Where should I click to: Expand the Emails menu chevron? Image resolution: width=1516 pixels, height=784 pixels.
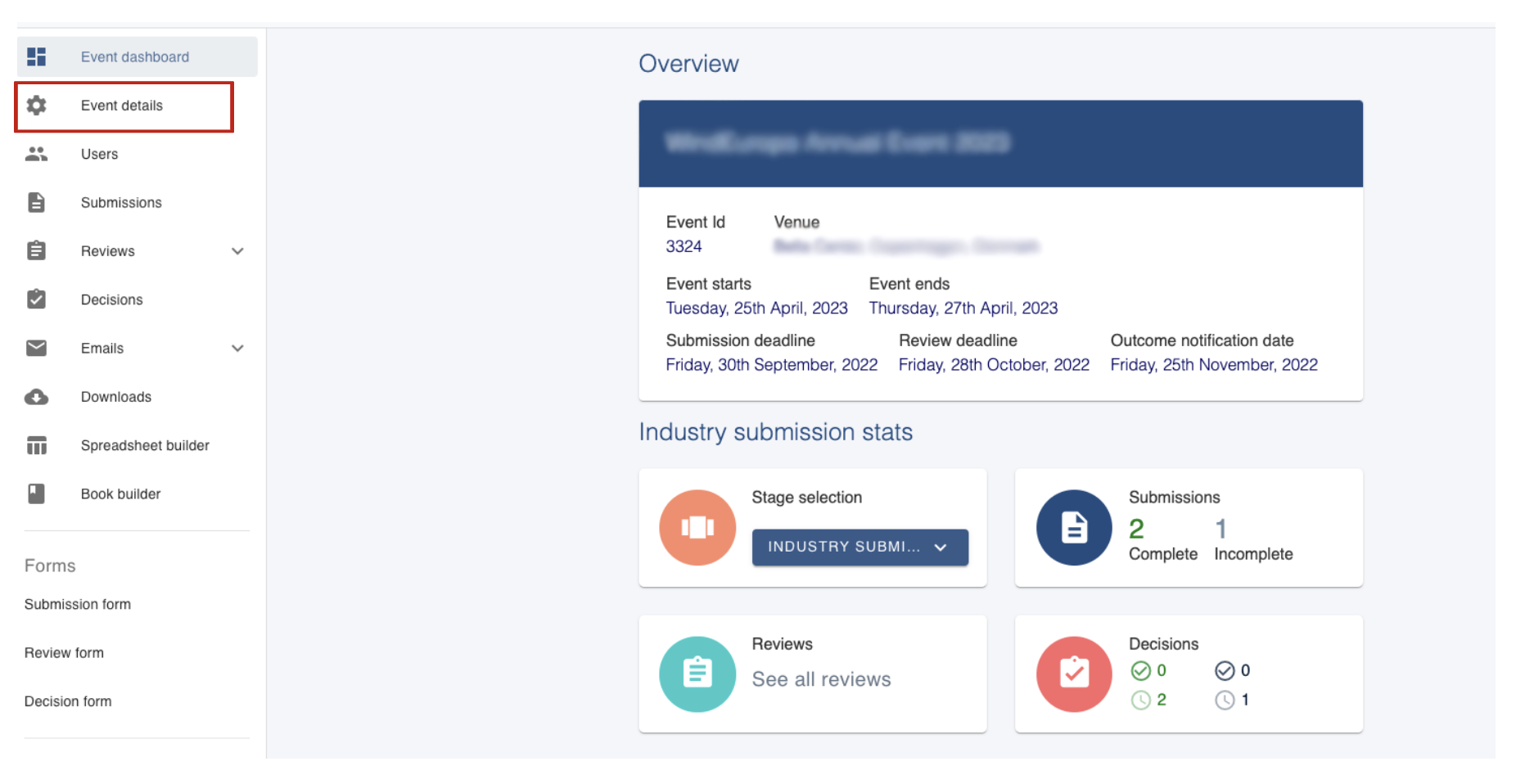pyautogui.click(x=237, y=349)
